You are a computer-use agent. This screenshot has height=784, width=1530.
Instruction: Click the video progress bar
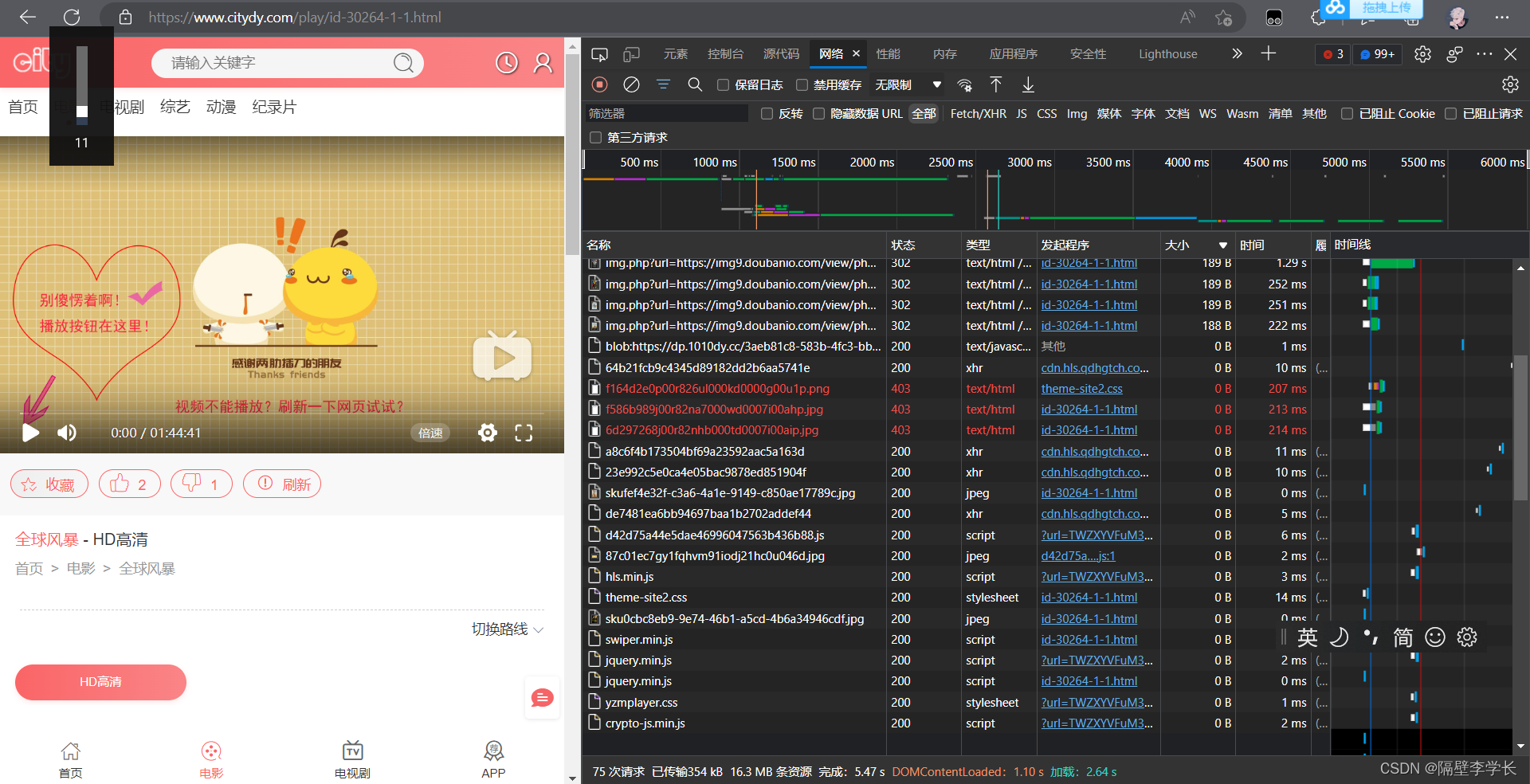pos(283,414)
